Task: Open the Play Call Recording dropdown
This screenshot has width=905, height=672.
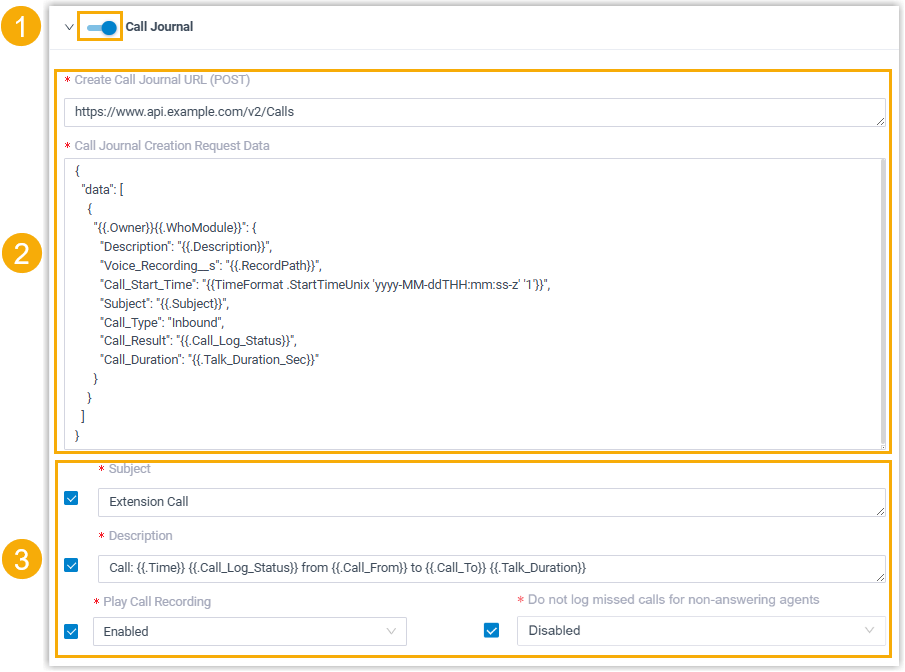Action: tap(250, 631)
